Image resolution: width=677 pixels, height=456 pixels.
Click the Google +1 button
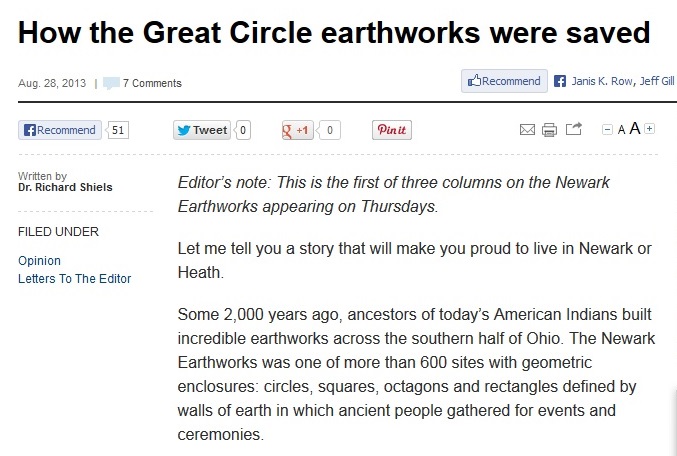click(297, 130)
